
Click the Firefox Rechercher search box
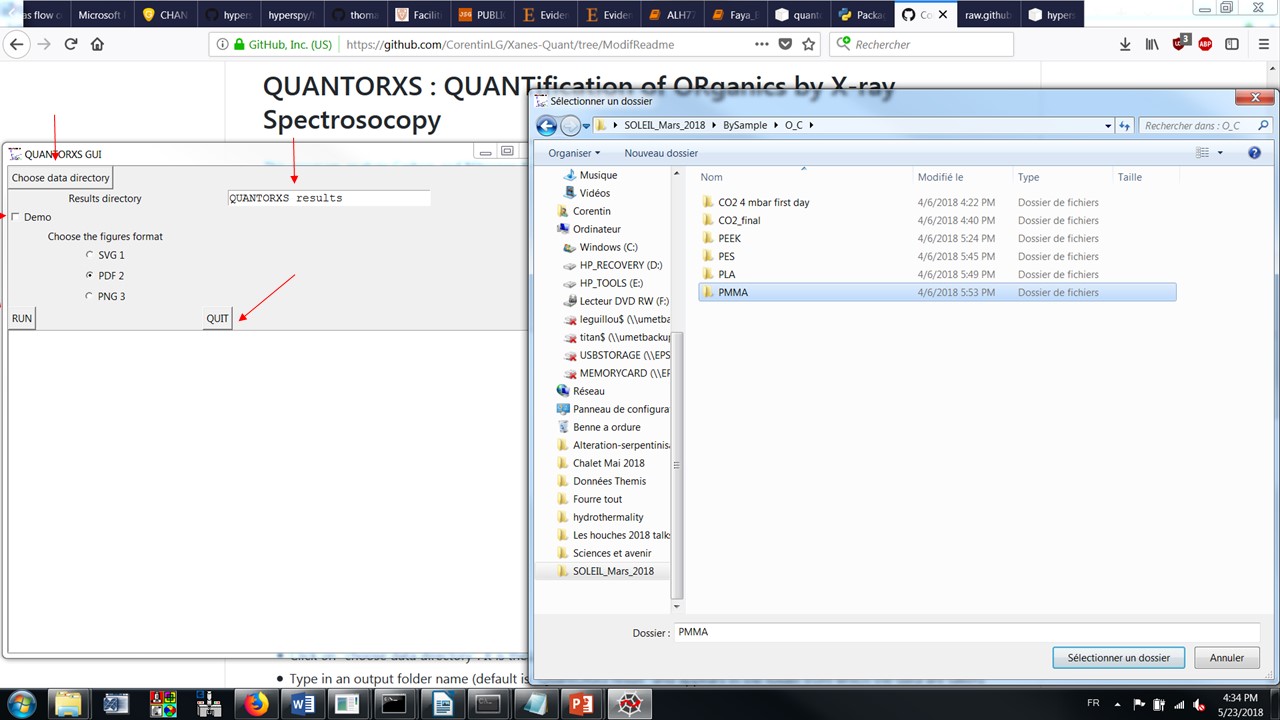click(x=920, y=44)
